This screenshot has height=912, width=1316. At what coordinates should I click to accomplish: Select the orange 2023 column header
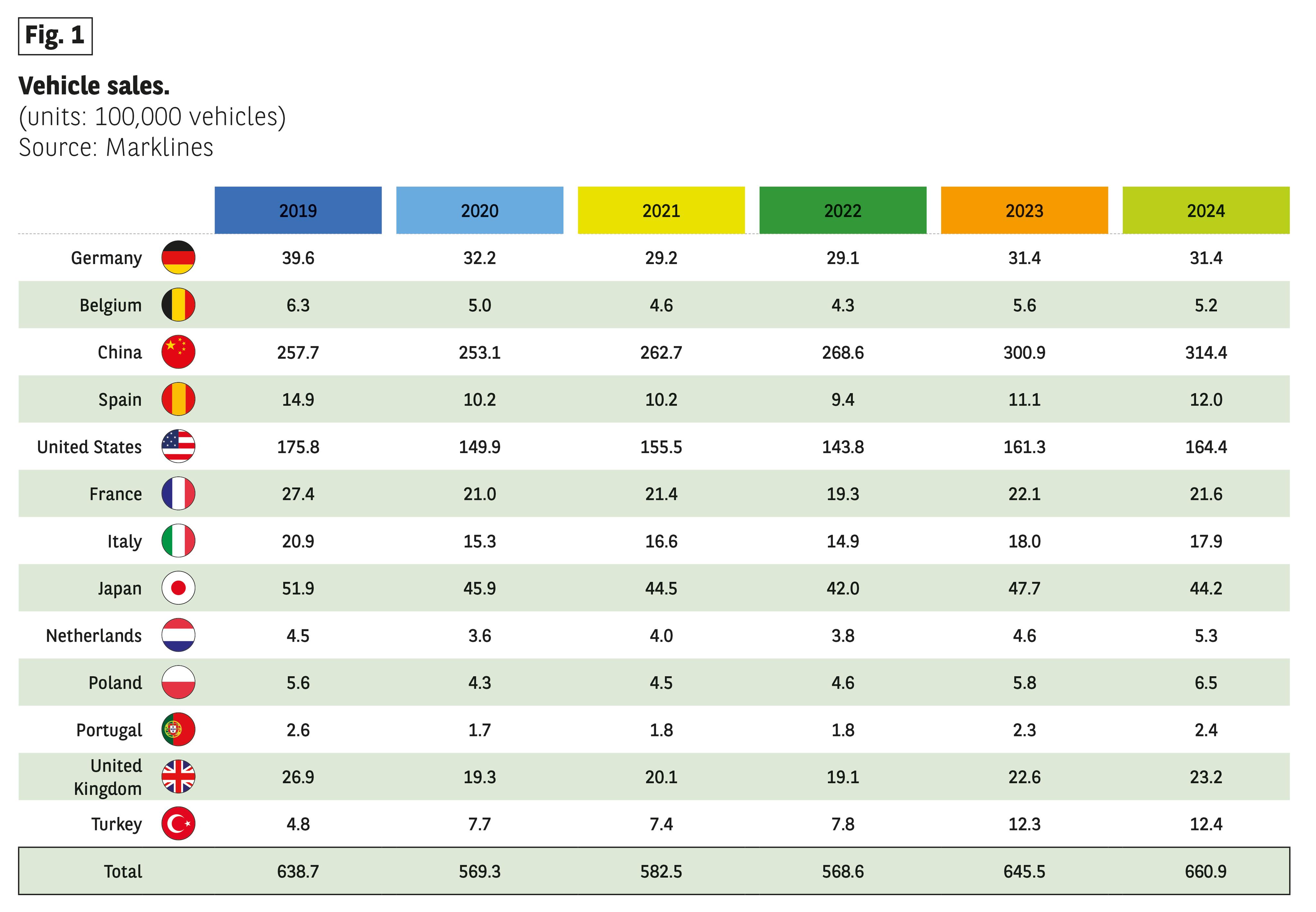coord(1024,210)
